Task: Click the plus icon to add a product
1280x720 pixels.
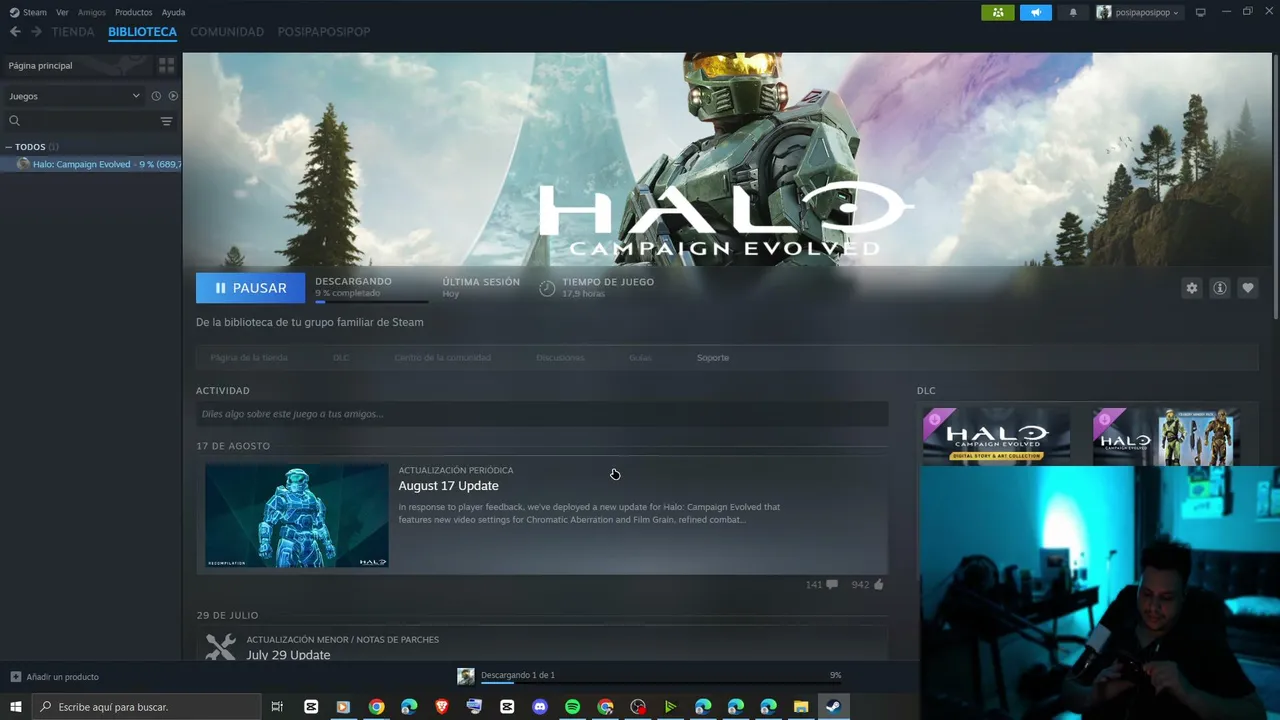Action: click(x=15, y=677)
